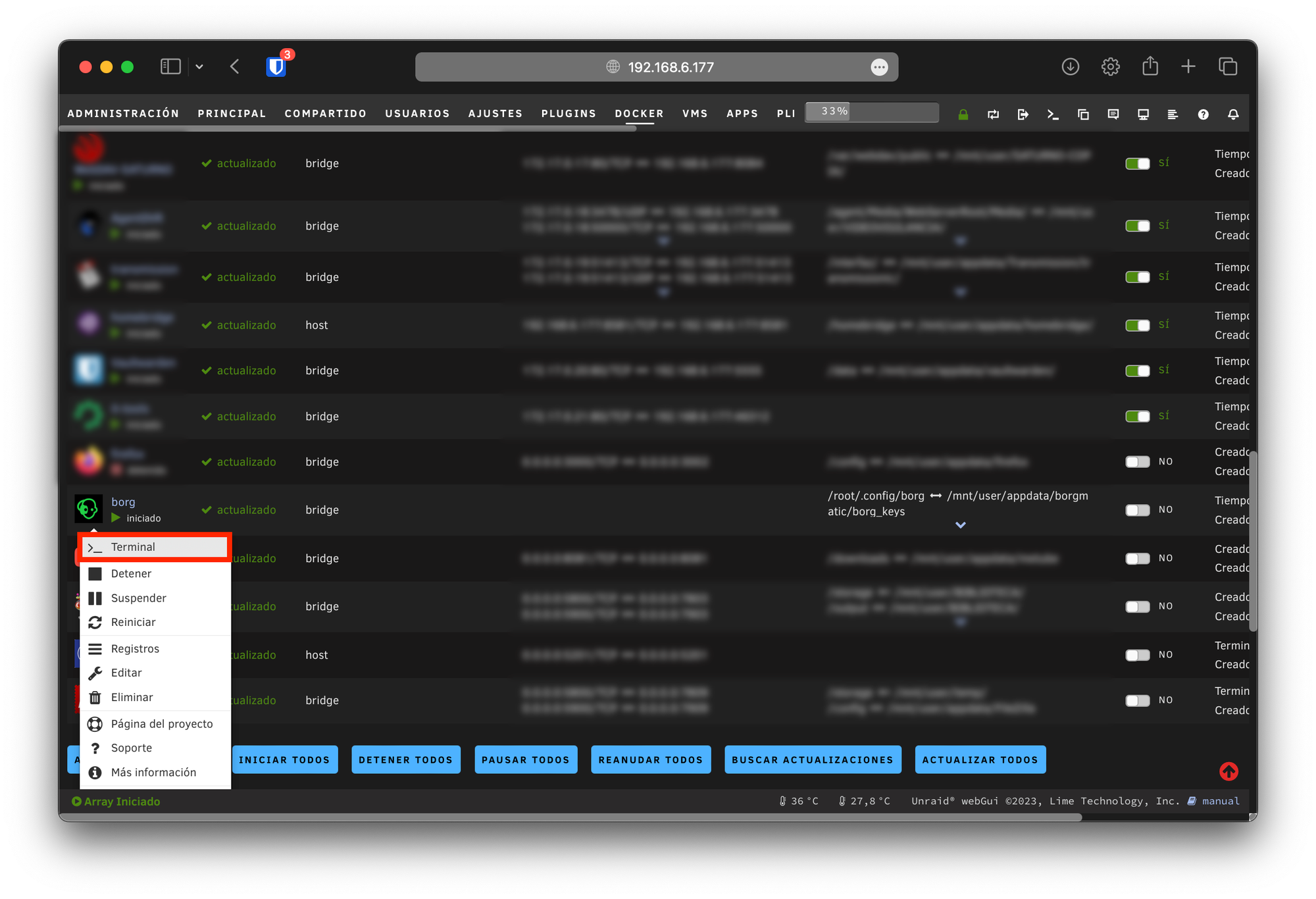Image resolution: width=1316 pixels, height=899 pixels.
Task: Open the manual link in footer
Action: (x=1221, y=801)
